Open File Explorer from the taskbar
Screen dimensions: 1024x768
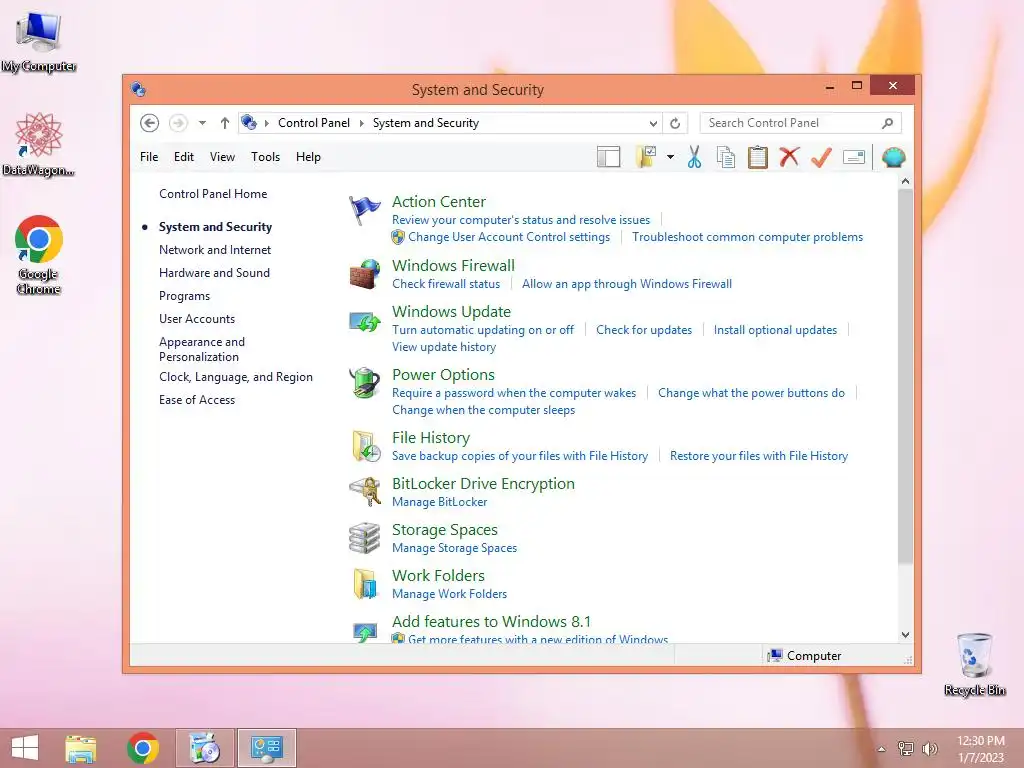[x=81, y=748]
